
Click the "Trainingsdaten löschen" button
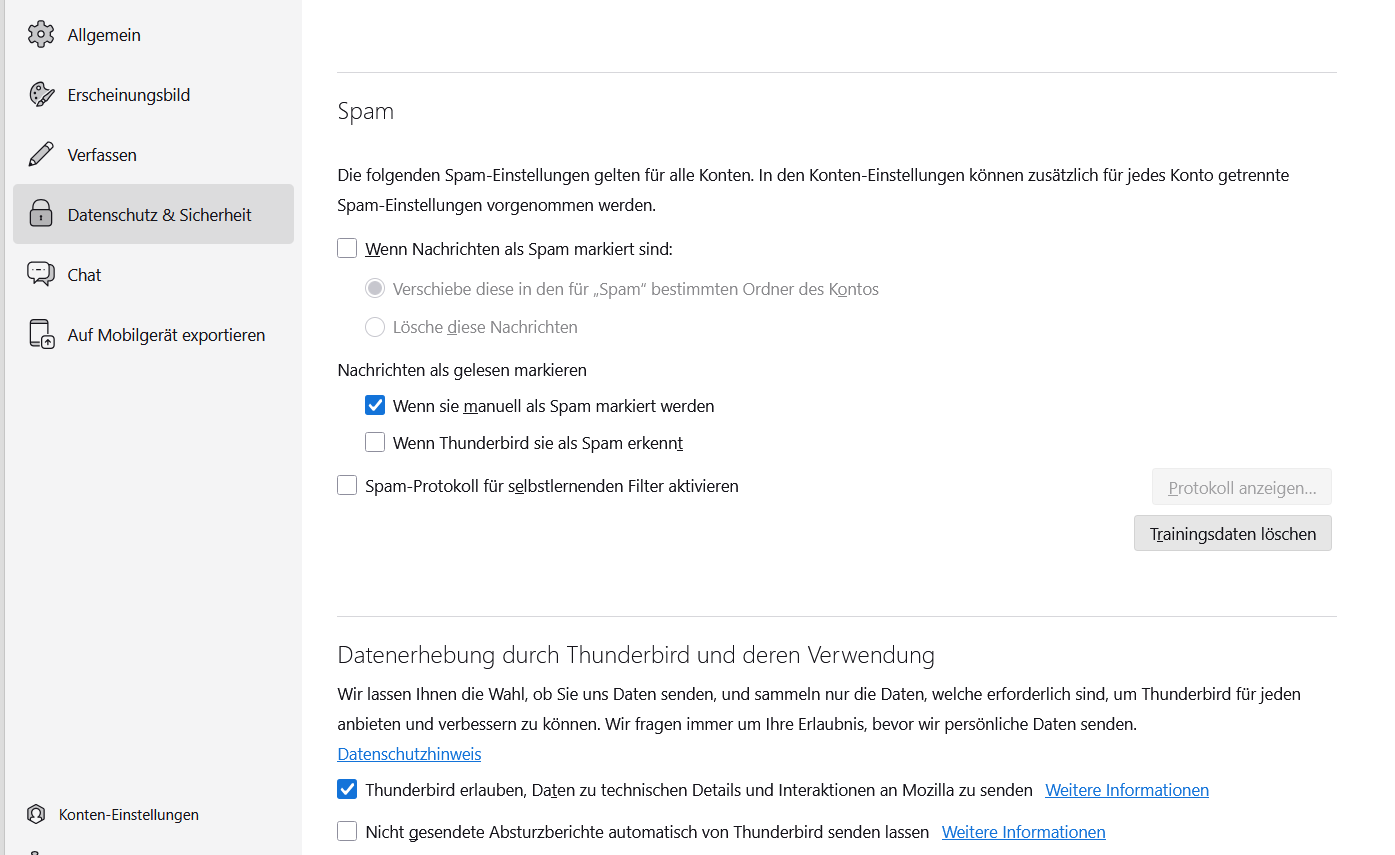click(x=1233, y=533)
